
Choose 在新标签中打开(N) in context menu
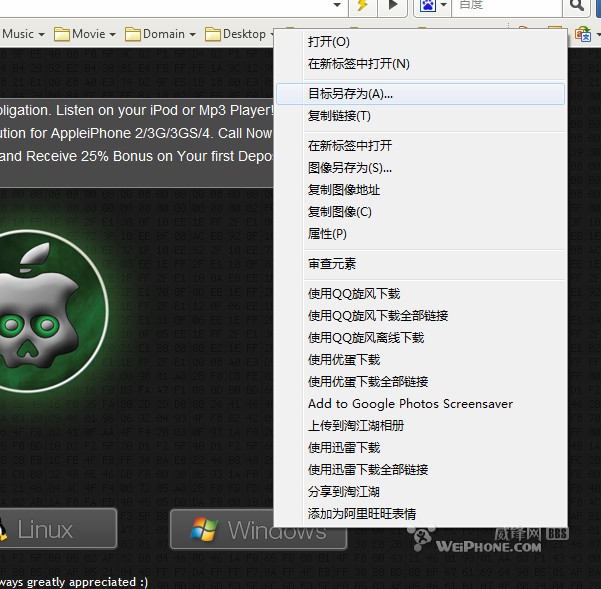coord(359,64)
